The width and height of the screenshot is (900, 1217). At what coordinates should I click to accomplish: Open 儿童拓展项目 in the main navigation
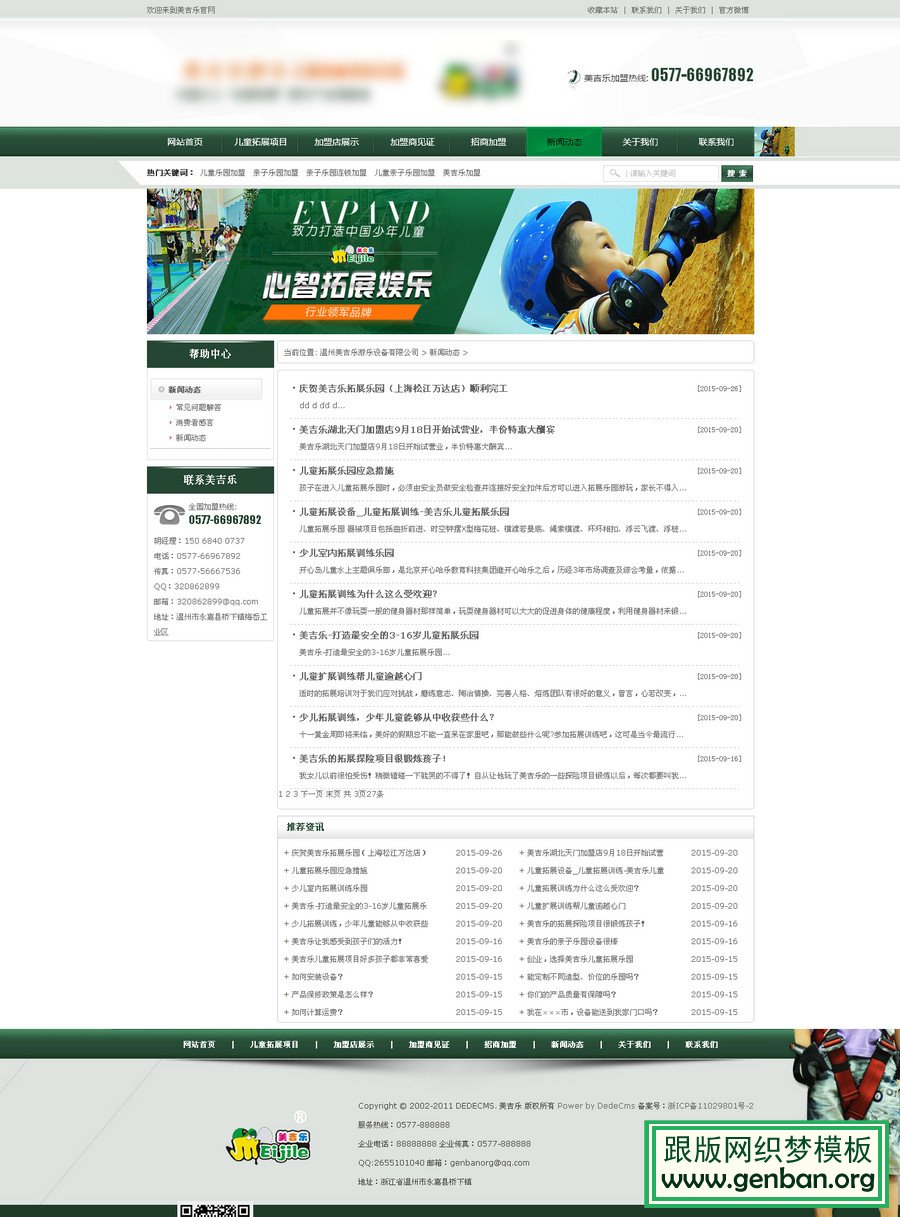pos(261,142)
